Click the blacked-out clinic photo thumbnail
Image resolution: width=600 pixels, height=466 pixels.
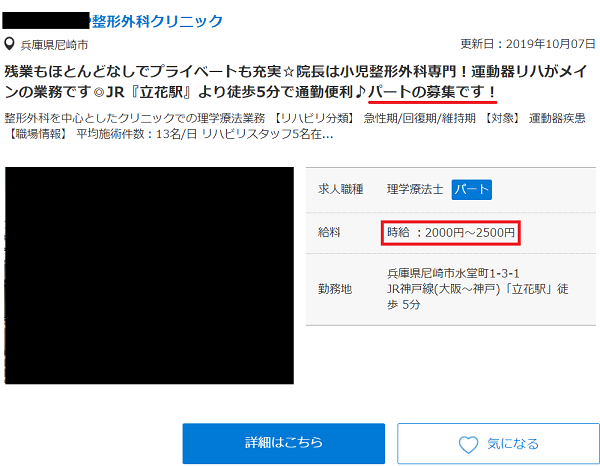[149, 276]
